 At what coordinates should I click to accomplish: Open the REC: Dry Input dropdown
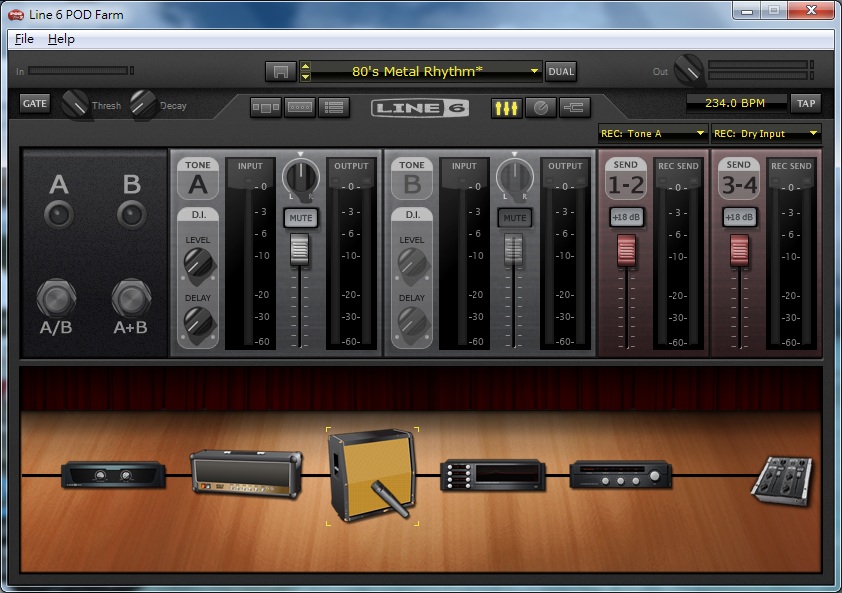click(765, 133)
